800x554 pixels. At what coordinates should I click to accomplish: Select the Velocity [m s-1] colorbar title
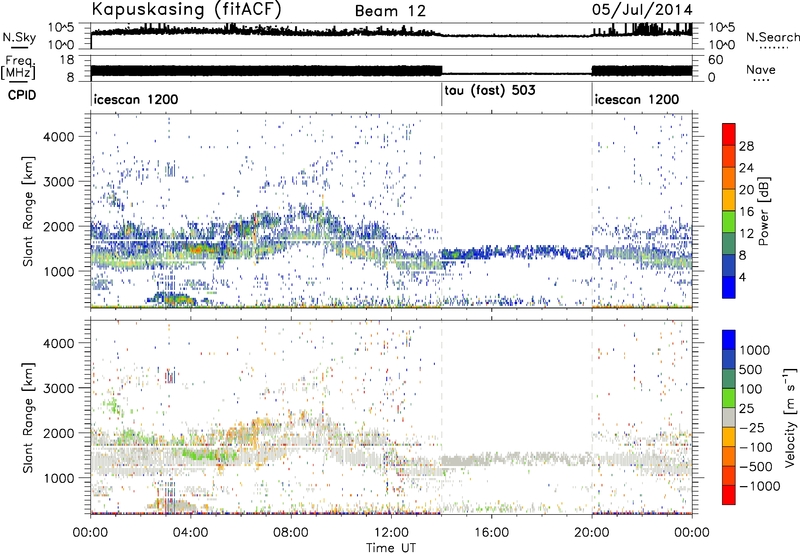(791, 417)
